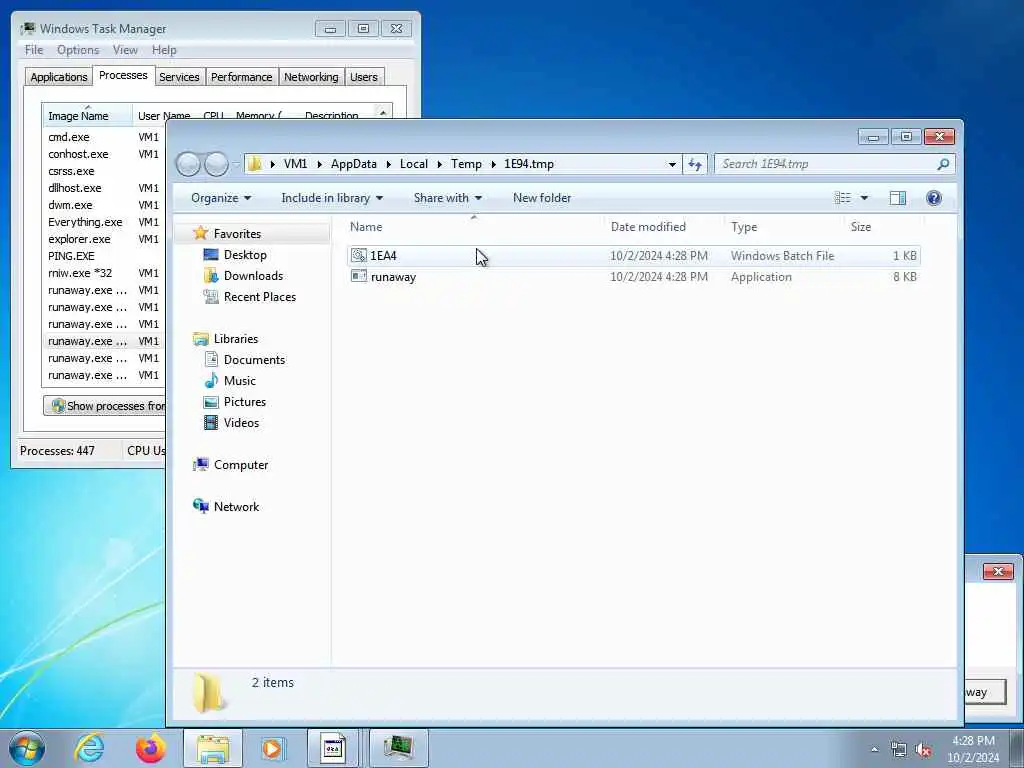The image size is (1024, 768).
Task: Open Explorer help icon
Action: (934, 198)
